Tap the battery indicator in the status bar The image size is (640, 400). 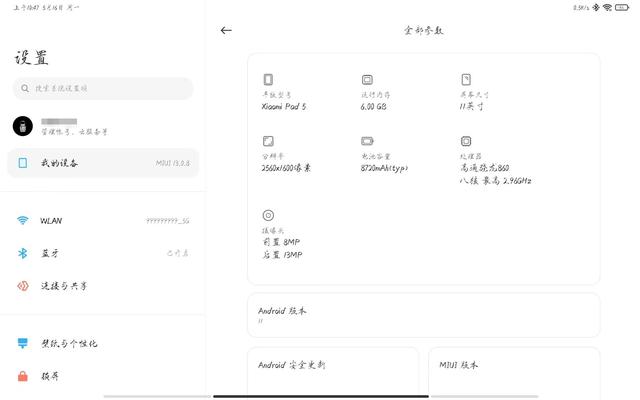point(622,7)
